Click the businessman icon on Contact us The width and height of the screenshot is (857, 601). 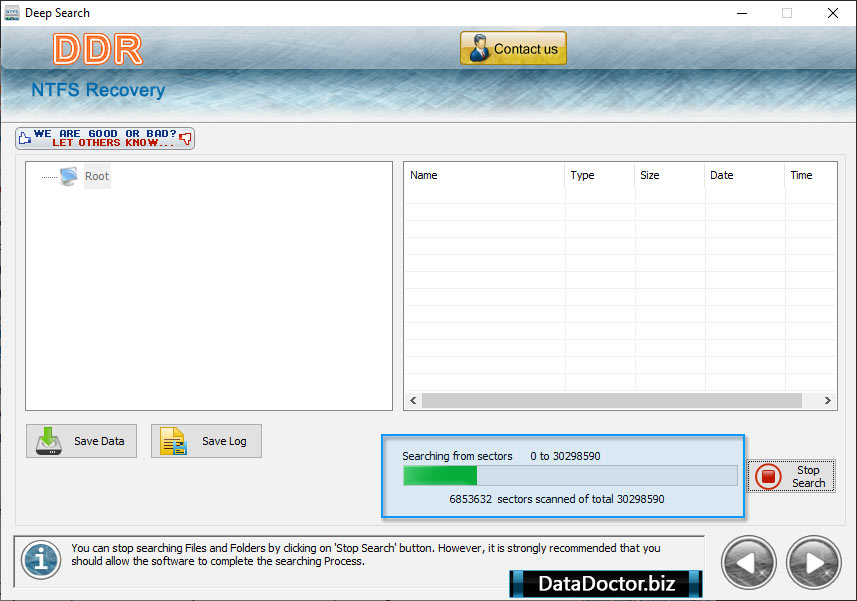pyautogui.click(x=479, y=48)
